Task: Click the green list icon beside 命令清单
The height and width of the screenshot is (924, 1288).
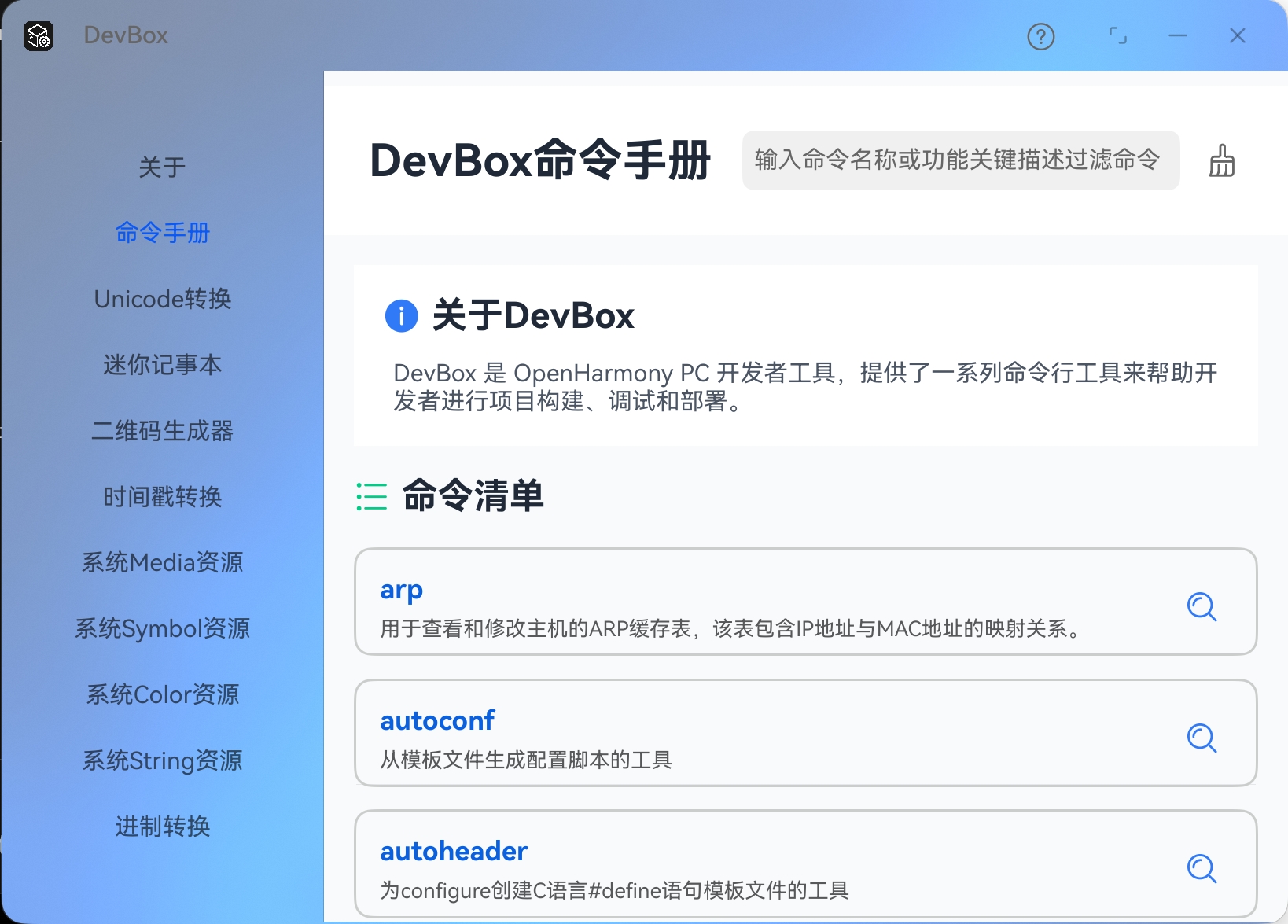Action: 371,495
